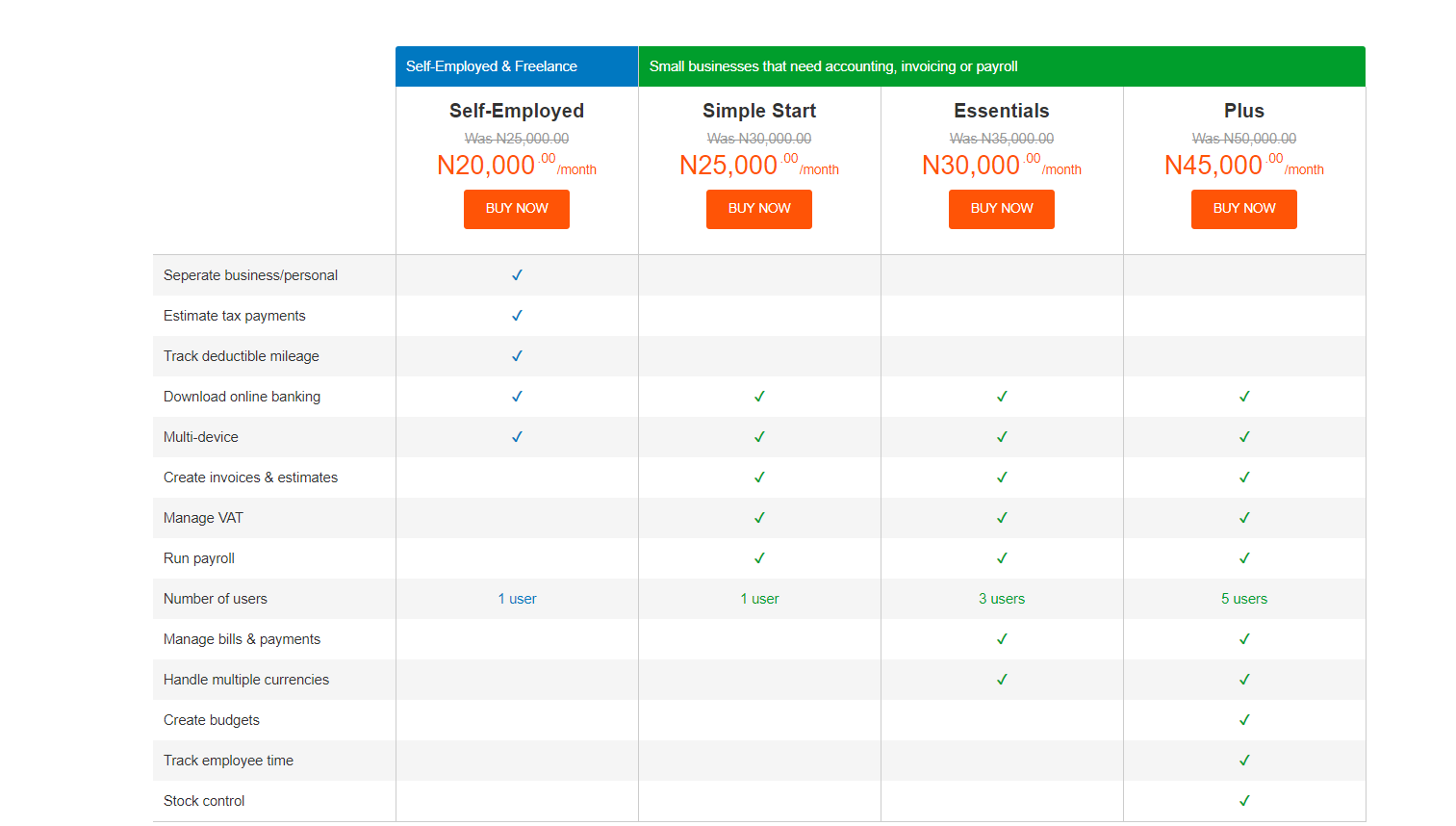Click the Handle multiple currencies checkmark under Essentials
Viewport: 1456px width, 826px height.
click(1001, 679)
